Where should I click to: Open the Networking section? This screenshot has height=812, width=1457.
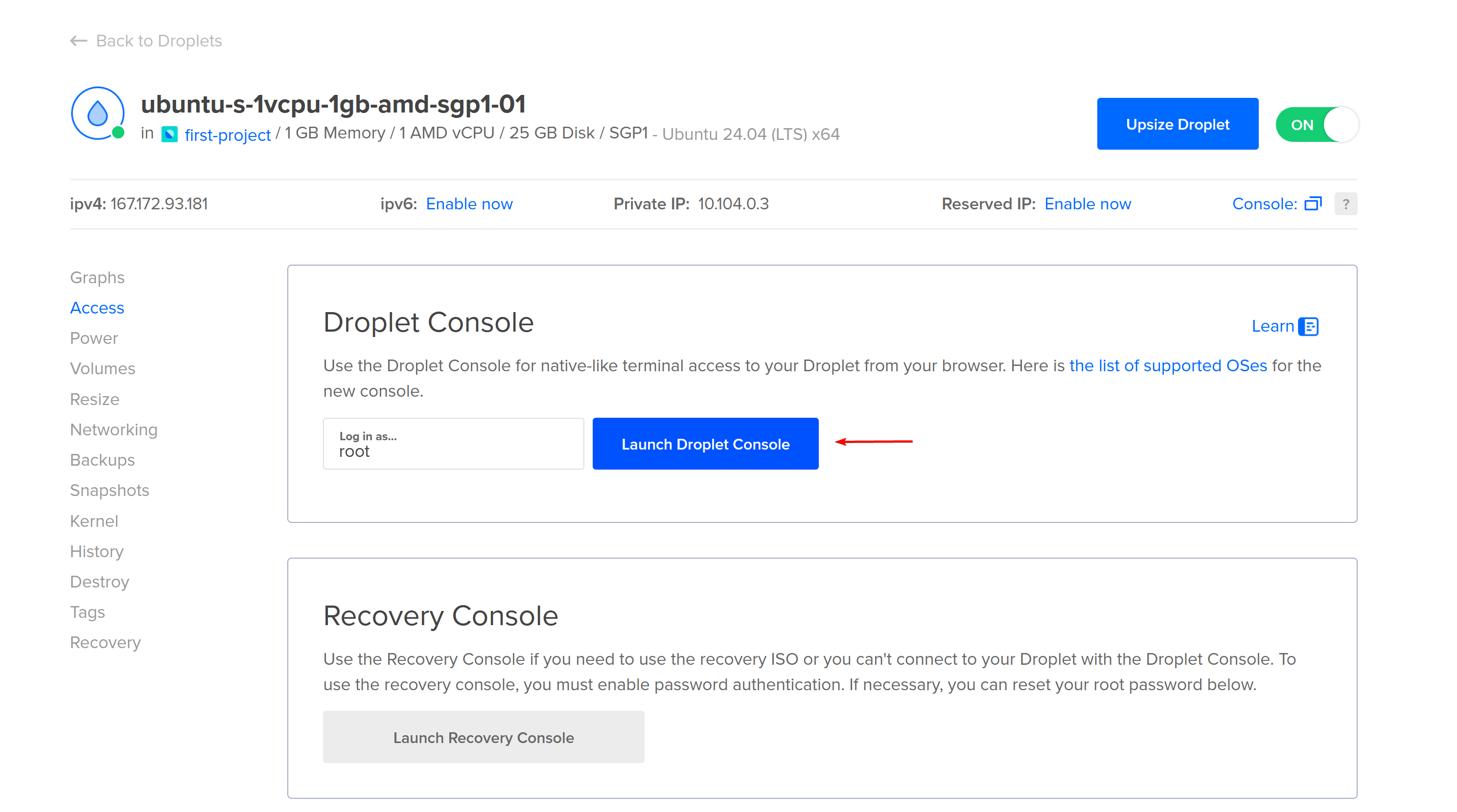114,430
